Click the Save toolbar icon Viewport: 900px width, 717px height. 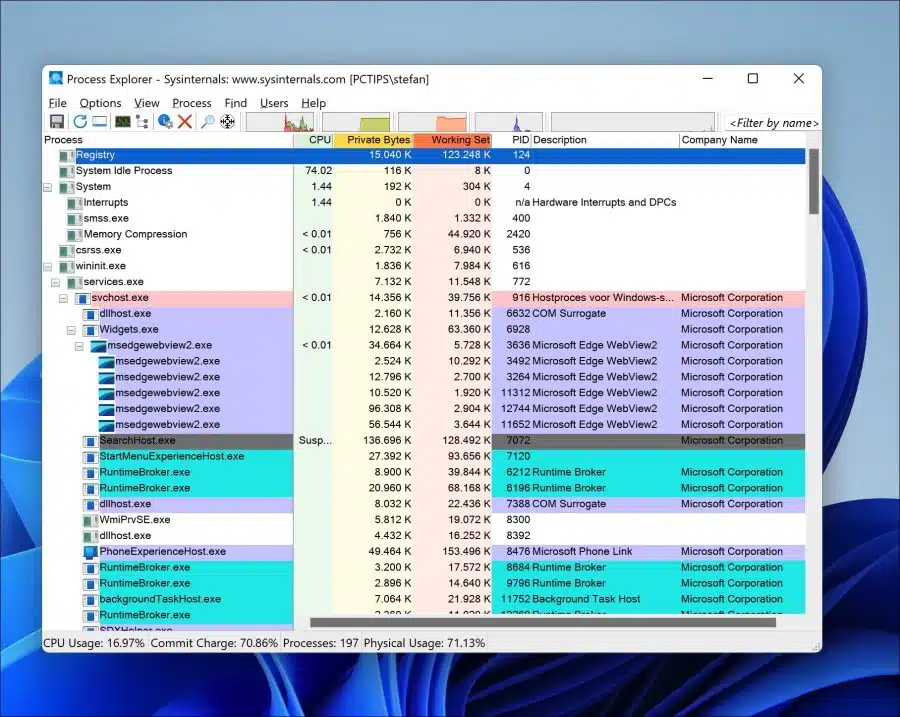coord(57,122)
